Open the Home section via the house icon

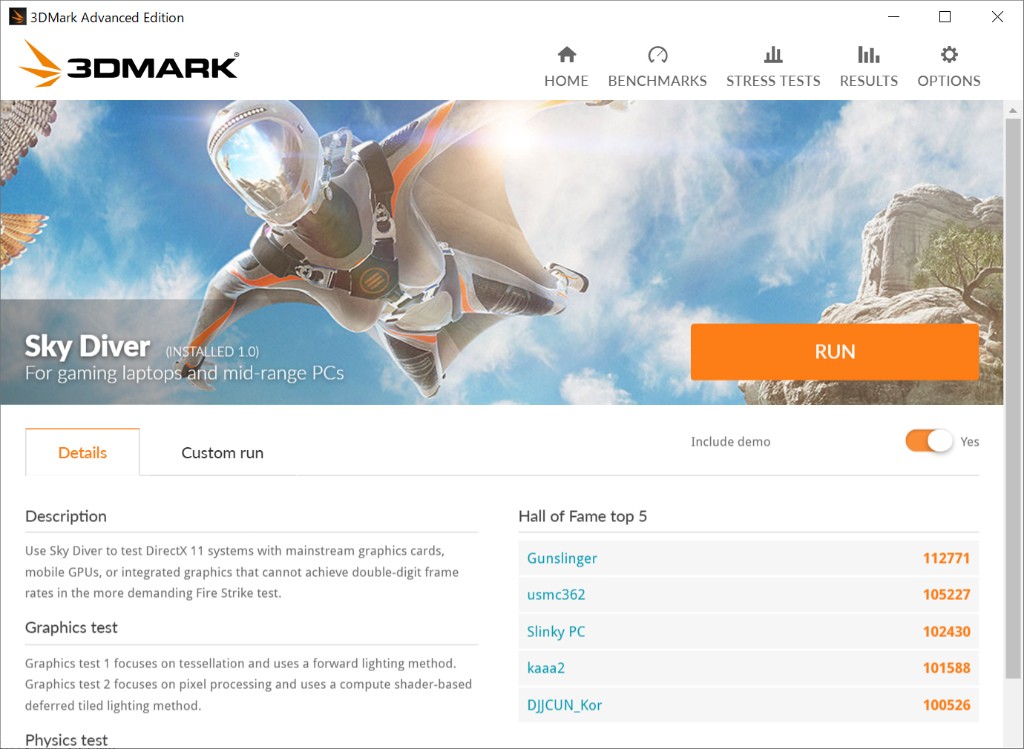click(x=567, y=54)
